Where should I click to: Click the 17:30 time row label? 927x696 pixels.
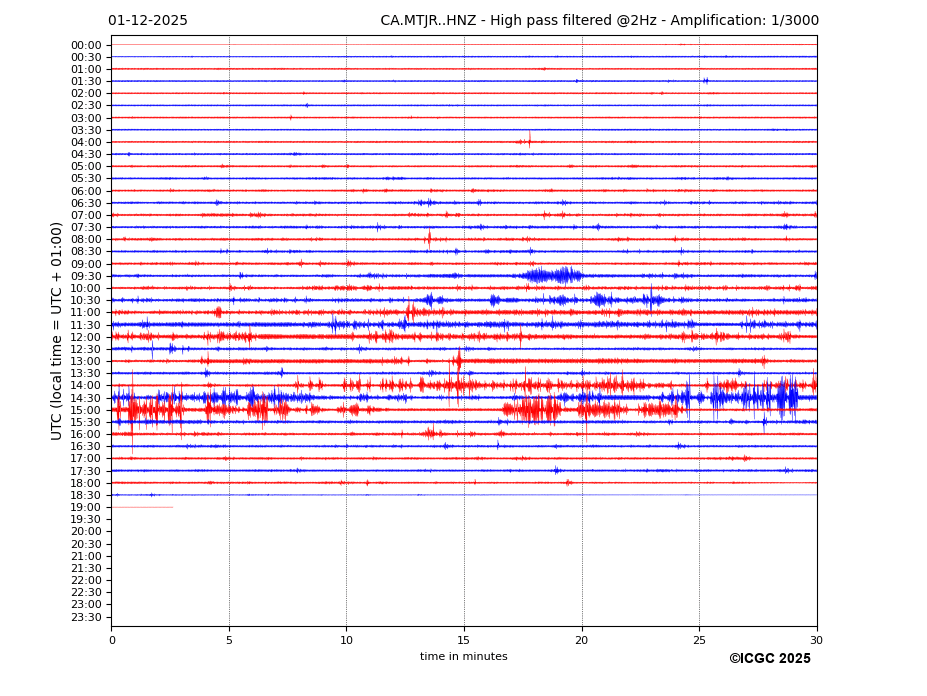[86, 471]
